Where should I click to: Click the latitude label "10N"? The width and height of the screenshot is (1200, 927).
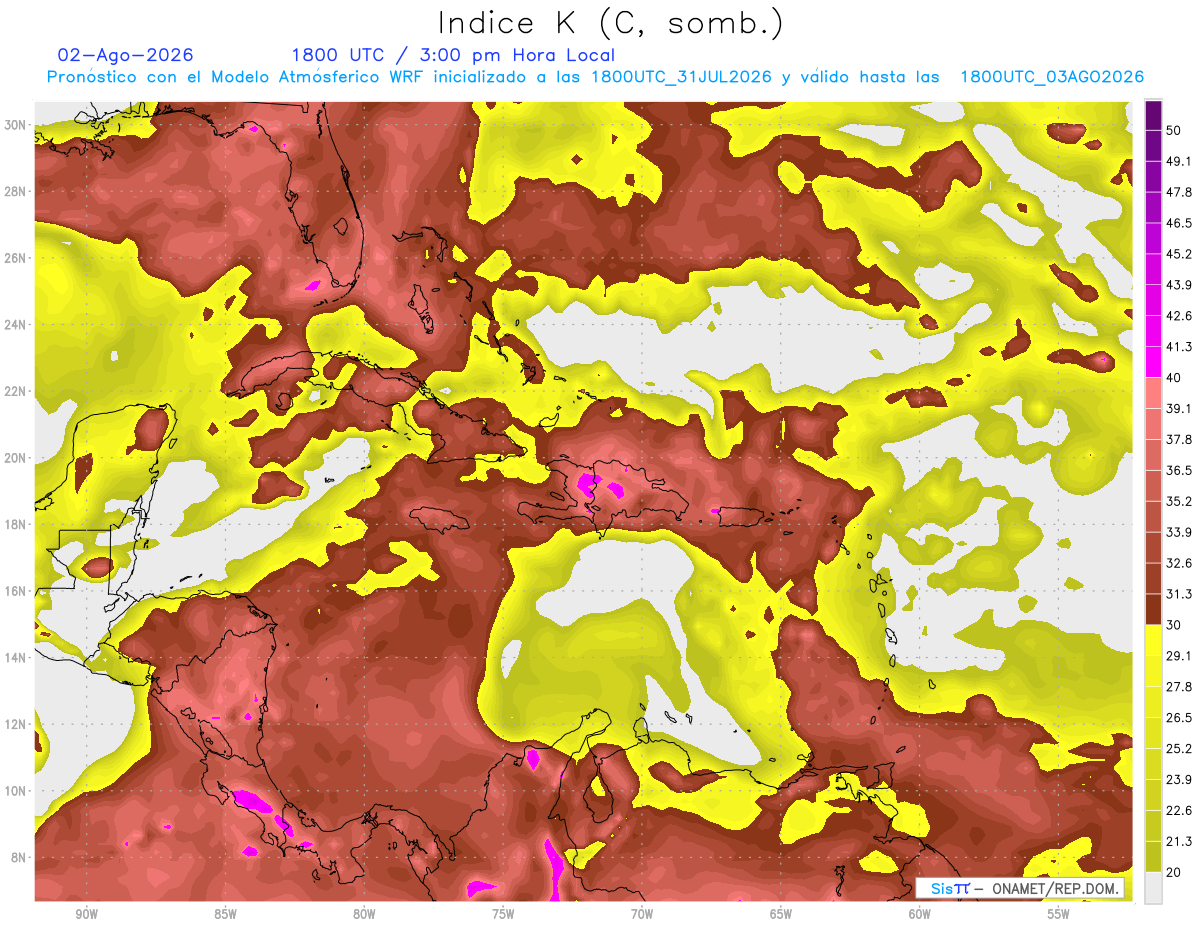[14, 791]
